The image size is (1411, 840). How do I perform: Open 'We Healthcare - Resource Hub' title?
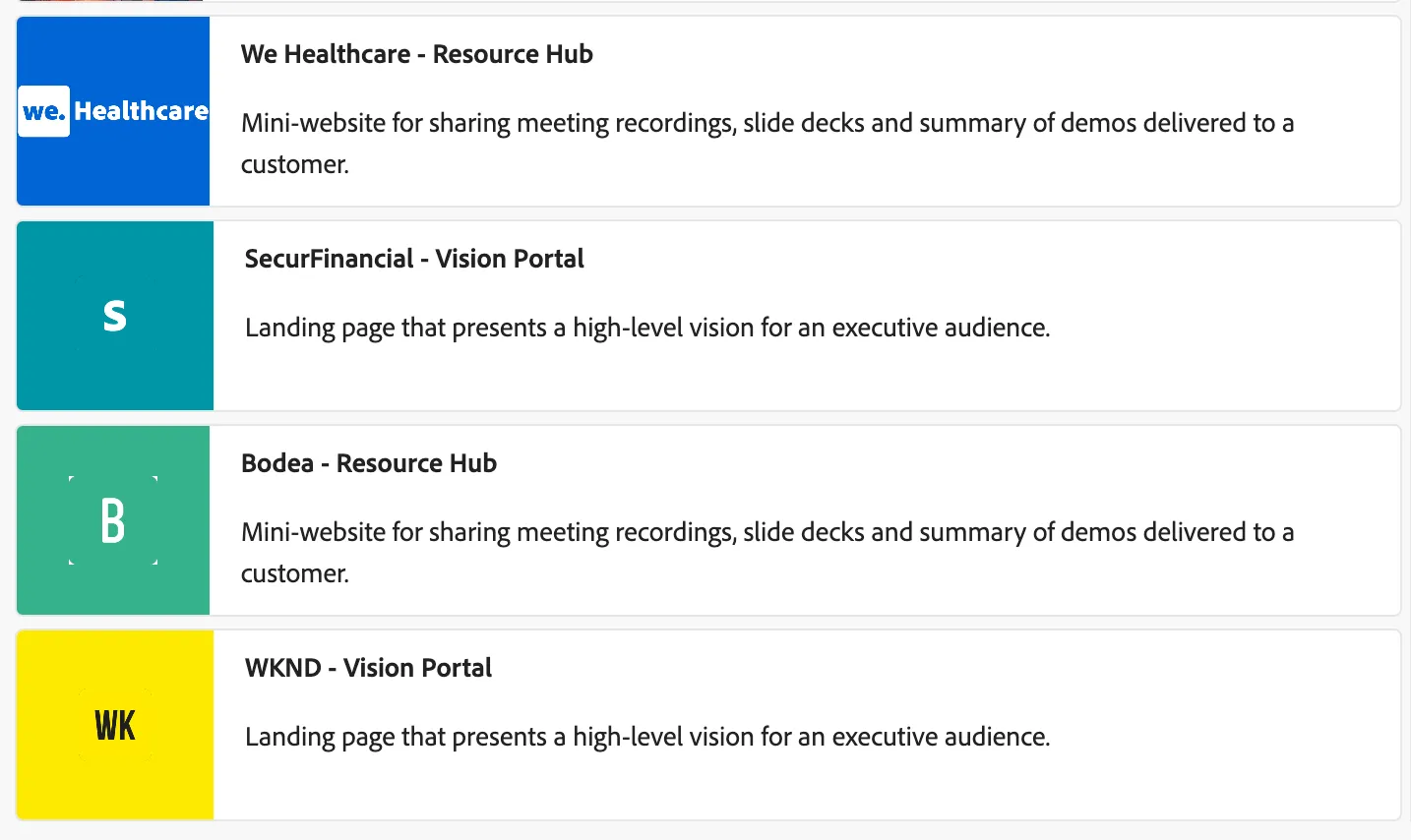pyautogui.click(x=417, y=54)
